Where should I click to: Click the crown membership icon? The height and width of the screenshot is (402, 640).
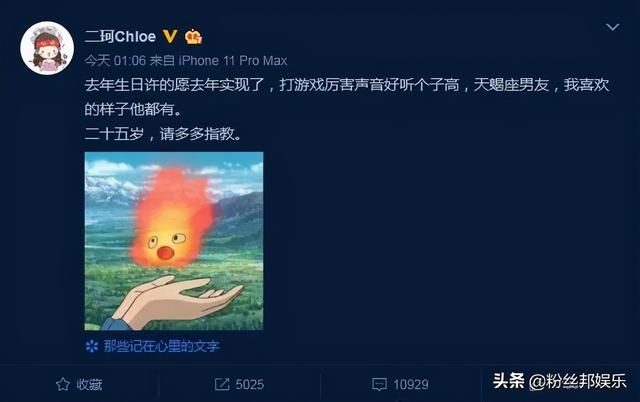[x=193, y=37]
